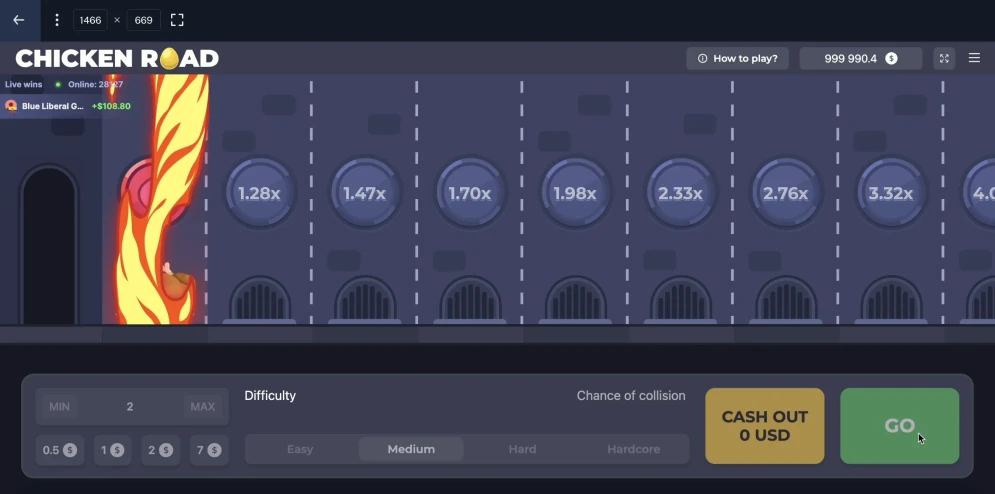Select Hard difficulty
Screen dimensions: 995x494
(522, 449)
